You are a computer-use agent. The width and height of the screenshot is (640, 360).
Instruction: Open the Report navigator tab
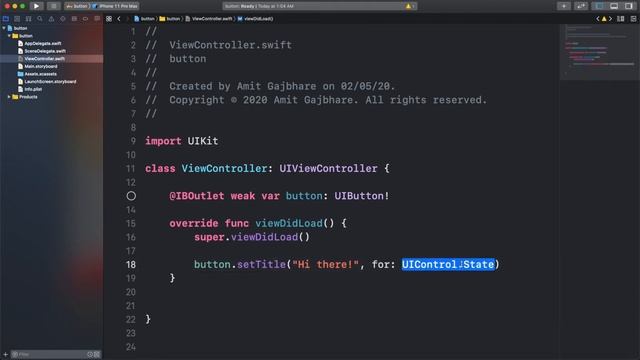pos(97,19)
